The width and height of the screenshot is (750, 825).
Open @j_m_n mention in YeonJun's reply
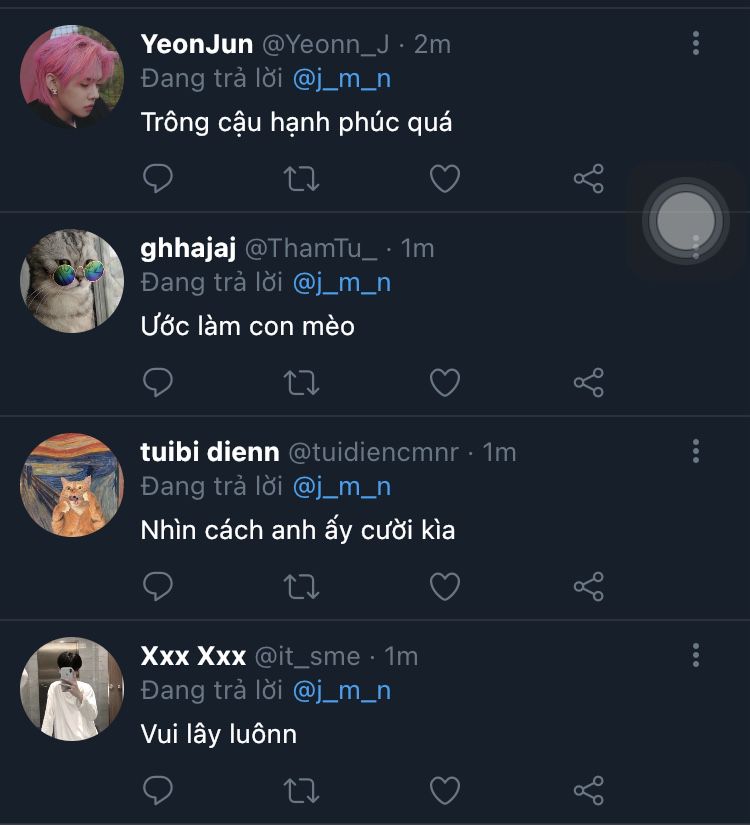pyautogui.click(x=342, y=79)
